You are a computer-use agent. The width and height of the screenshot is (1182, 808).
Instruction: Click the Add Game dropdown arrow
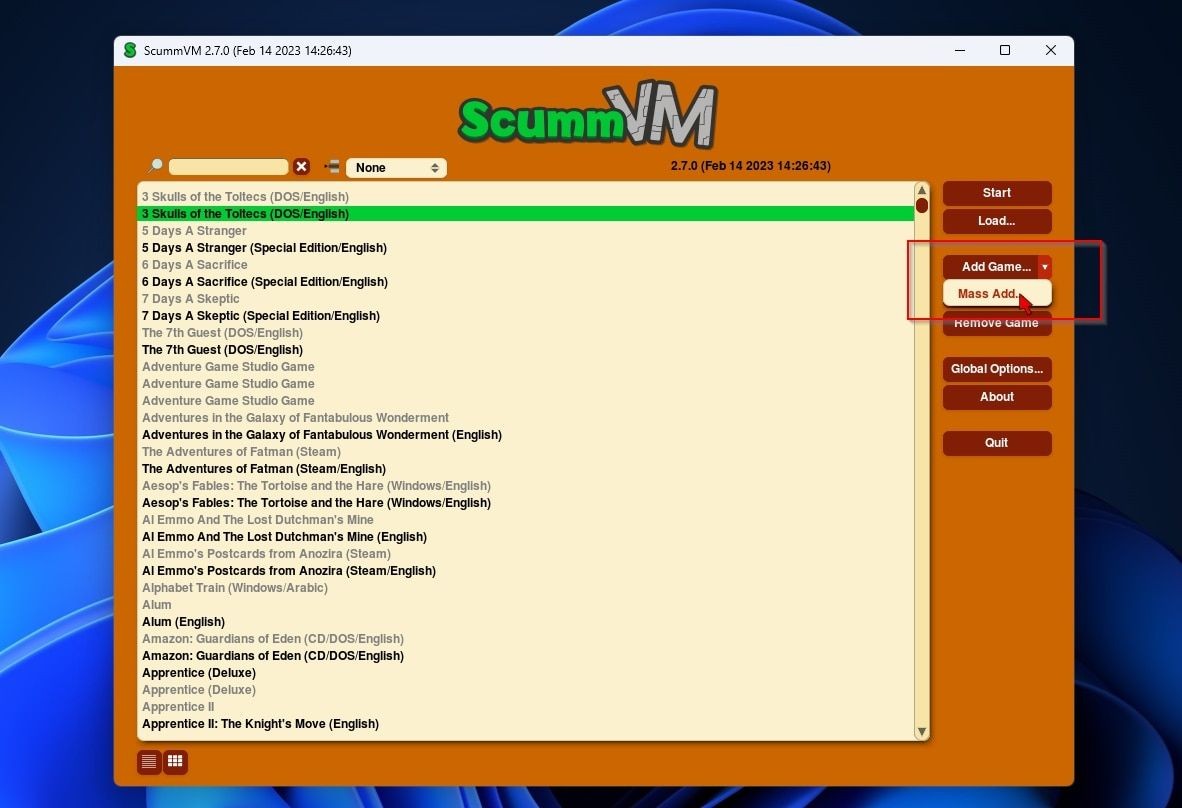click(1045, 267)
